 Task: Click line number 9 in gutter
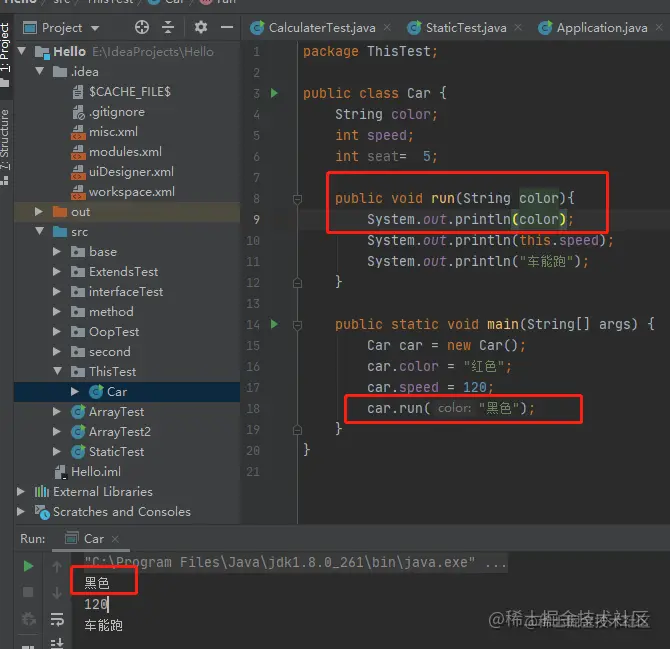tap(256, 220)
